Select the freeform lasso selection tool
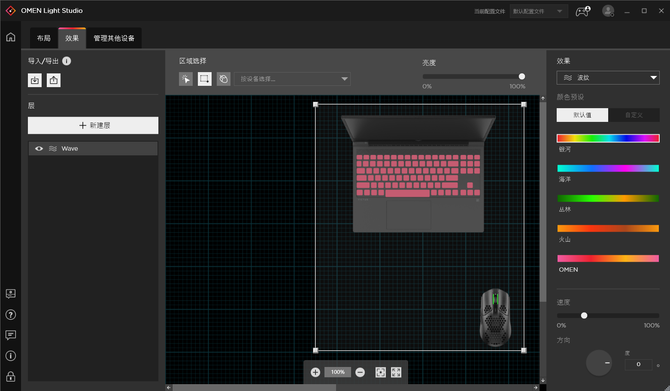This screenshot has height=391, width=670. [x=223, y=79]
